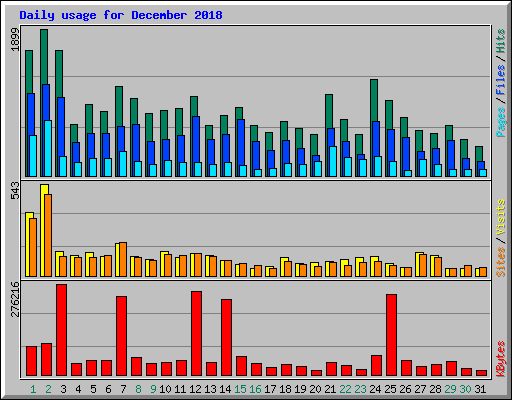Select day 10 on the date axis
512x400 pixels.
coord(165,389)
